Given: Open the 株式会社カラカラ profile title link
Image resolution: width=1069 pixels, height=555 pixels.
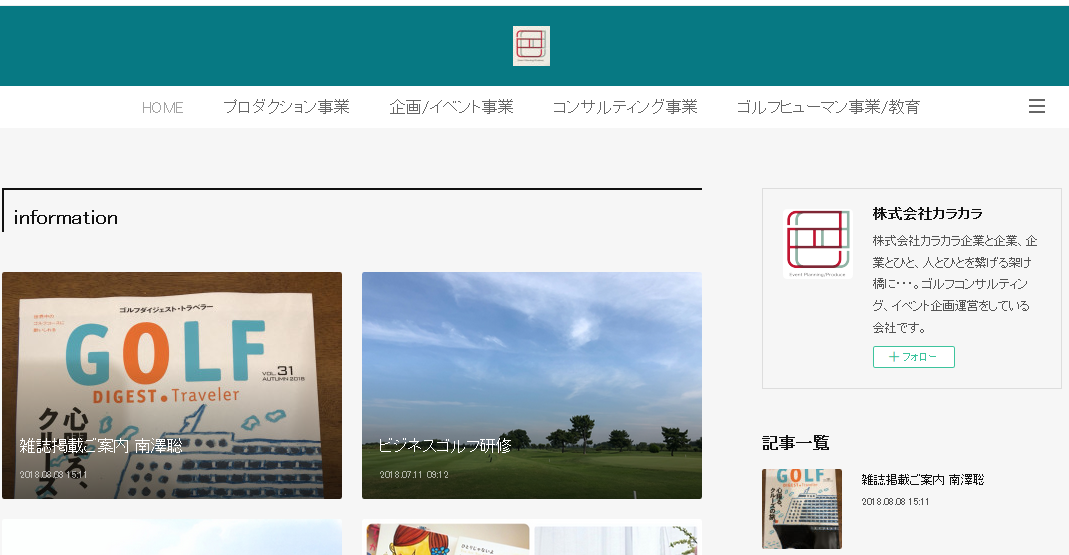Looking at the screenshot, I should coord(928,214).
